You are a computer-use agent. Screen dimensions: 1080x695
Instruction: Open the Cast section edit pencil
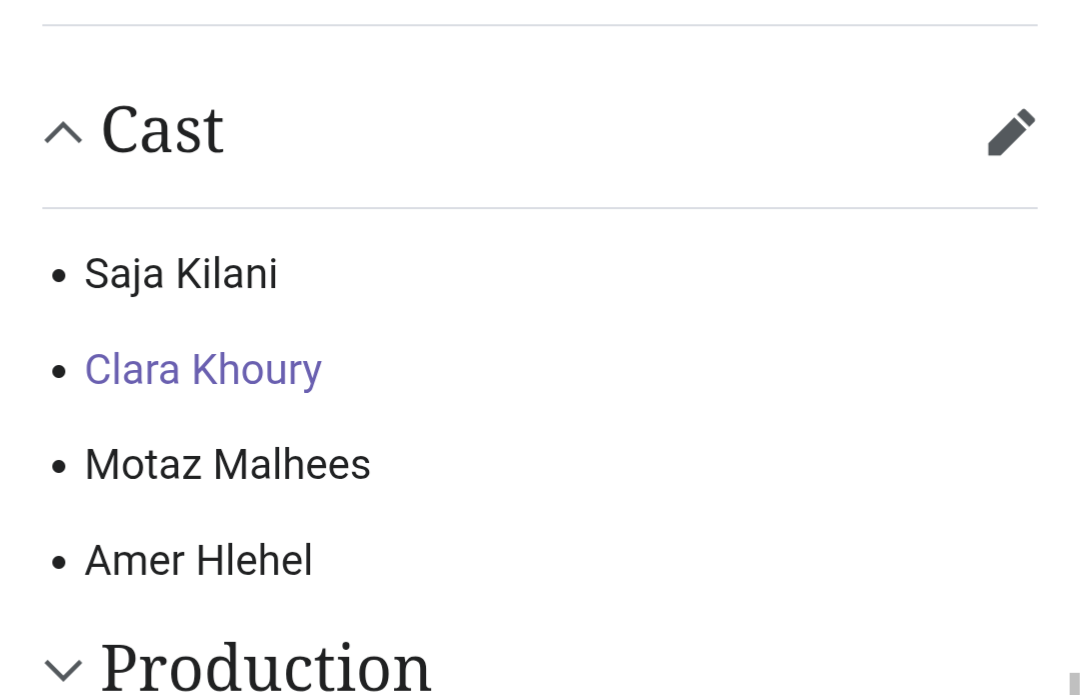(x=1011, y=132)
